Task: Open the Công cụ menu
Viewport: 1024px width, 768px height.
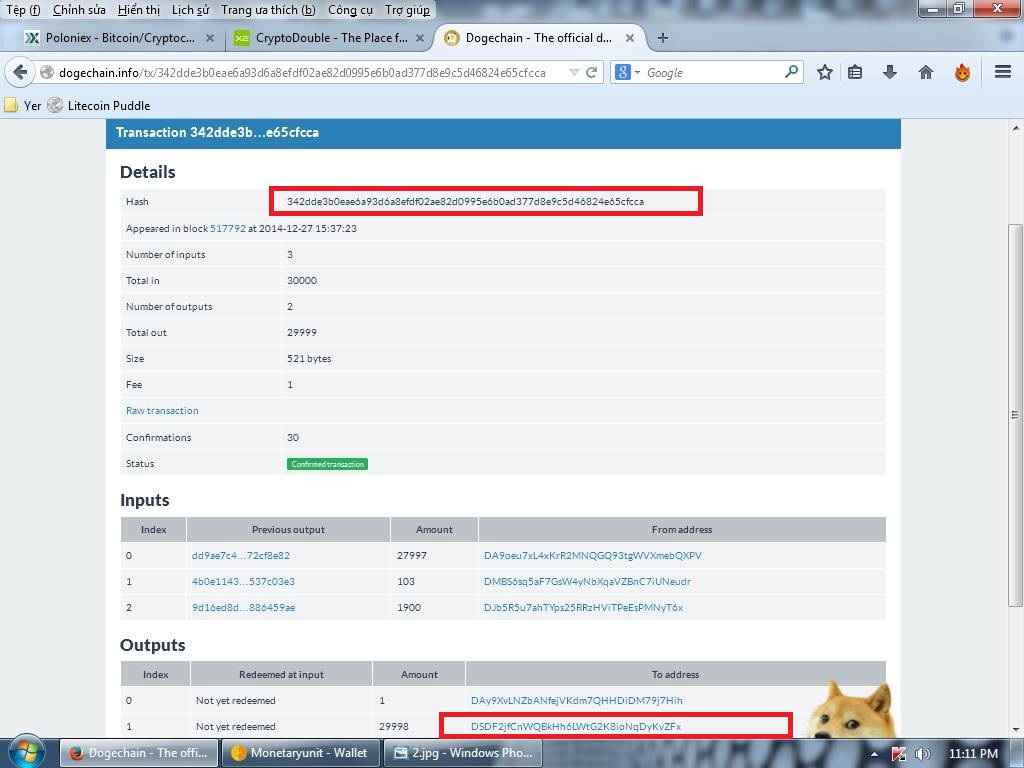Action: [x=350, y=10]
